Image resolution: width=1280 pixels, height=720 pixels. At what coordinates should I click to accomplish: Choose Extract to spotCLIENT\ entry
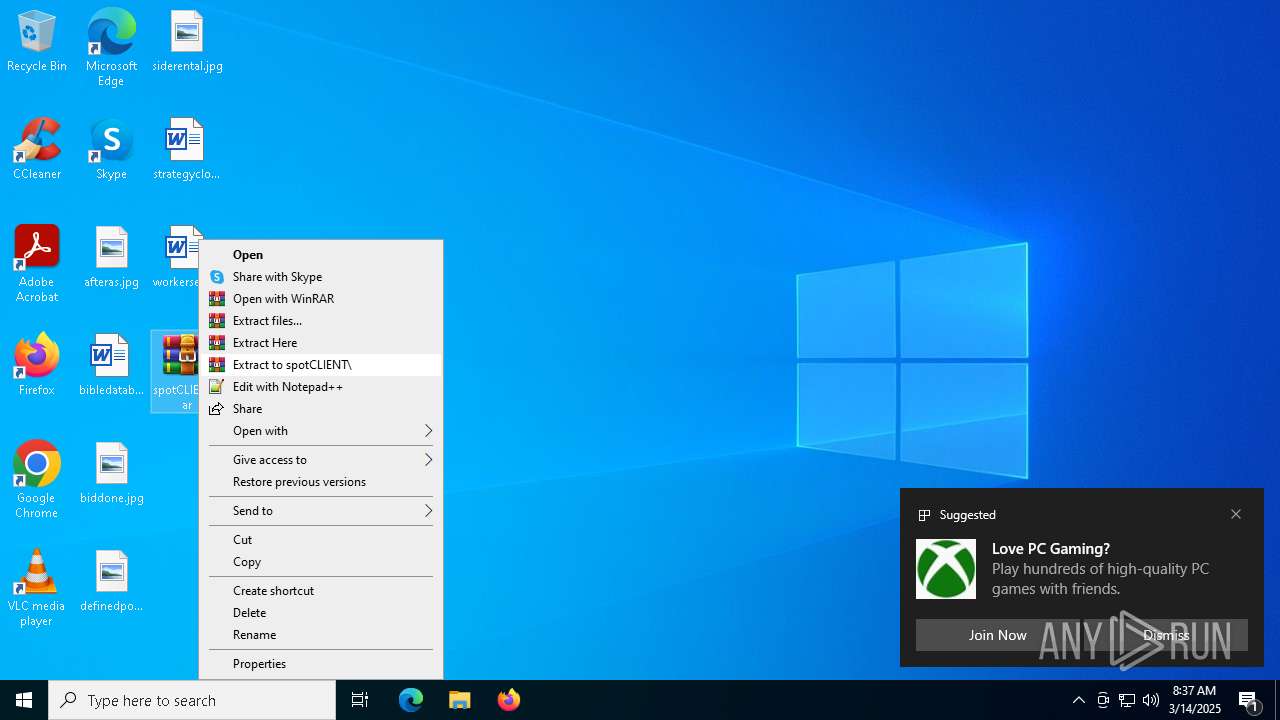[321, 365]
